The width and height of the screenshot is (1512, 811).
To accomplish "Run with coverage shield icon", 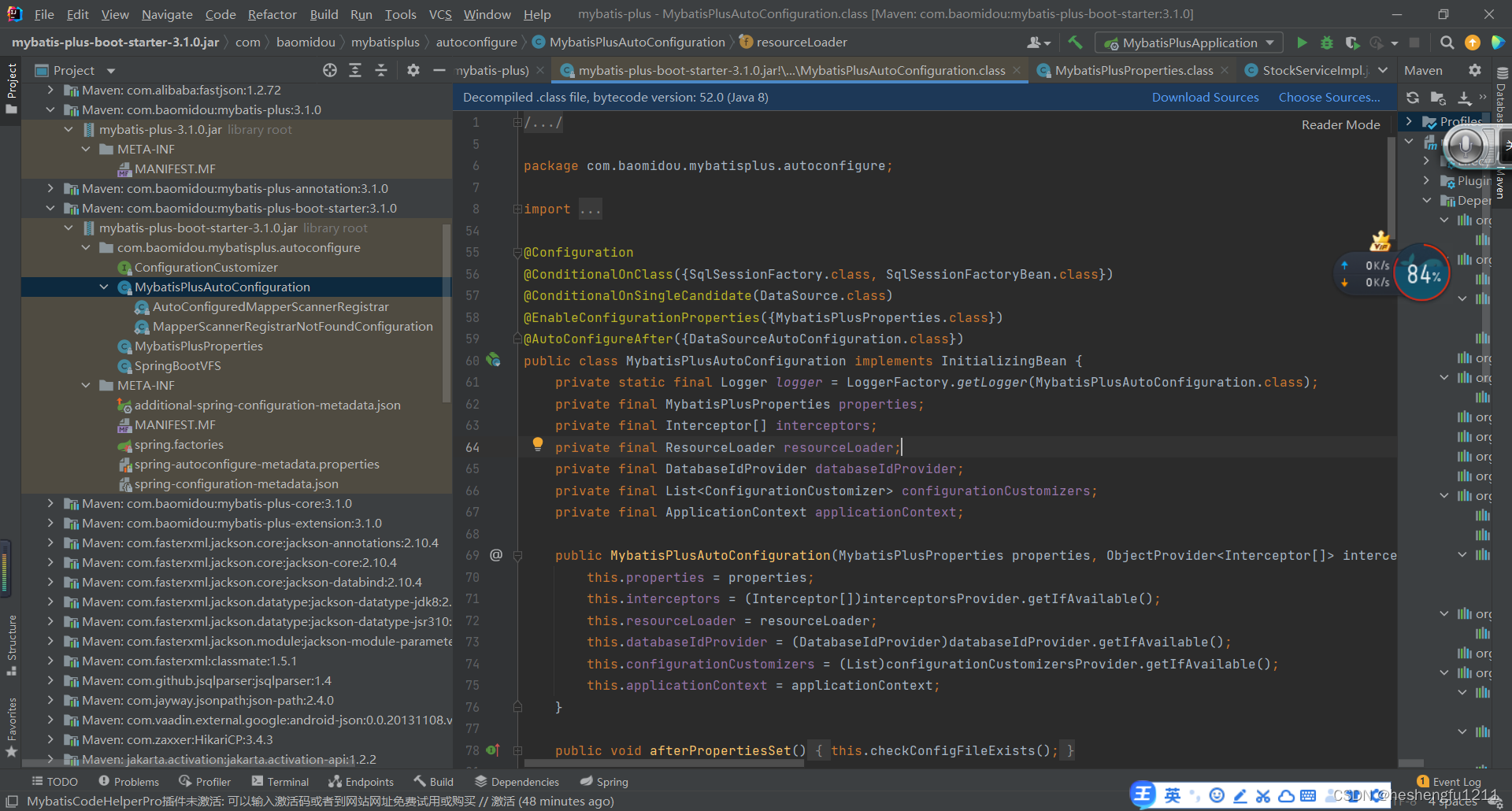I will [x=1352, y=43].
